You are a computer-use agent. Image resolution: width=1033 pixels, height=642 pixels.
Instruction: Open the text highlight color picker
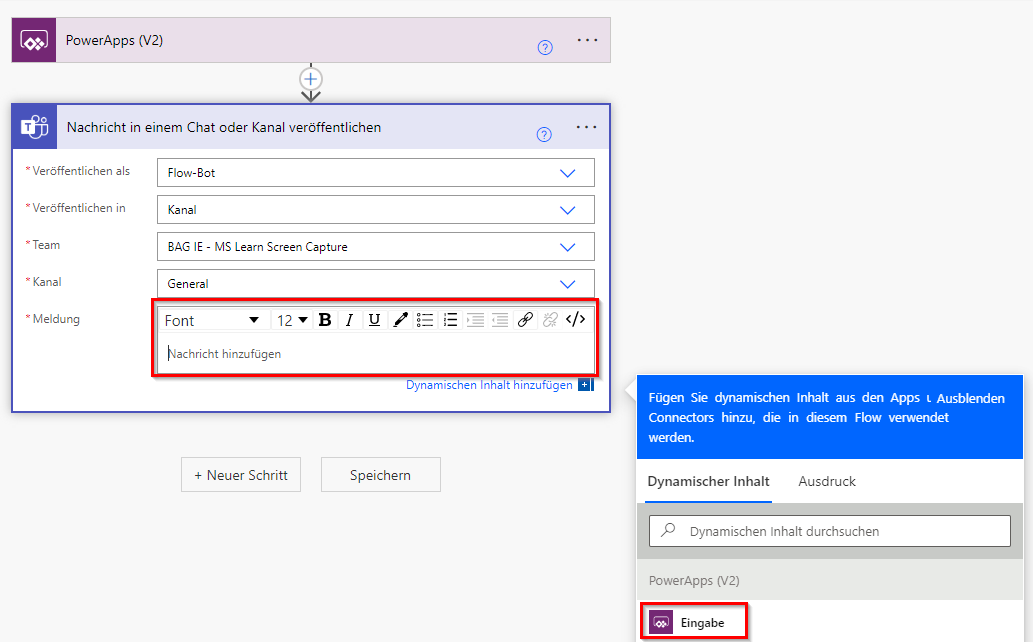[399, 320]
